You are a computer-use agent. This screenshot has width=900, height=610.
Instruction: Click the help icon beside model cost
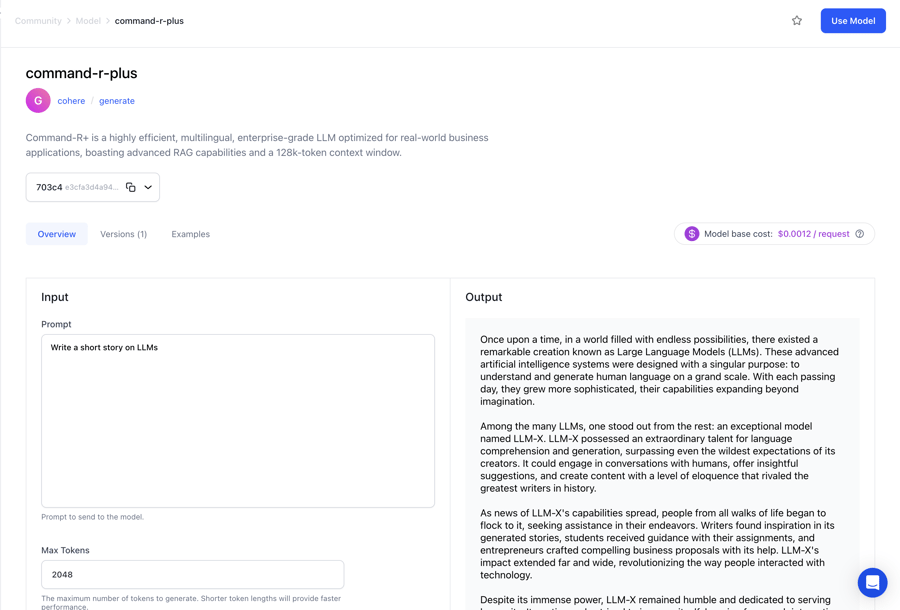pyautogui.click(x=860, y=234)
